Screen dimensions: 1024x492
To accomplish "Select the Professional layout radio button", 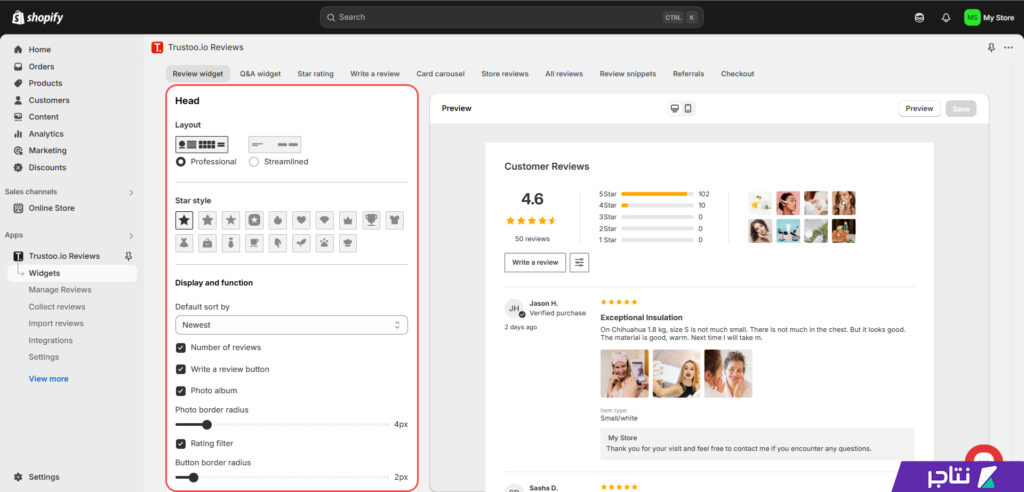I will pos(181,161).
